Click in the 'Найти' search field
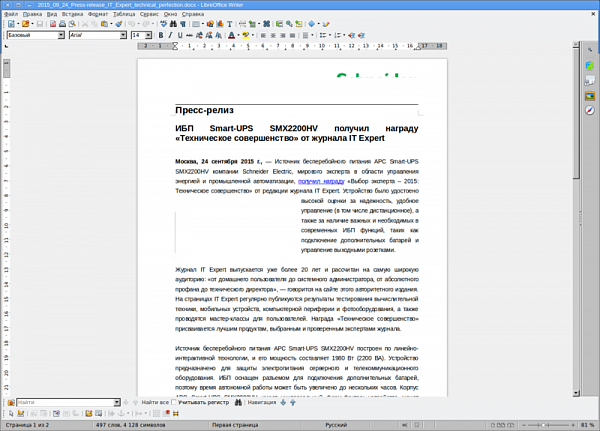Image resolution: width=600 pixels, height=431 pixels. (65, 402)
